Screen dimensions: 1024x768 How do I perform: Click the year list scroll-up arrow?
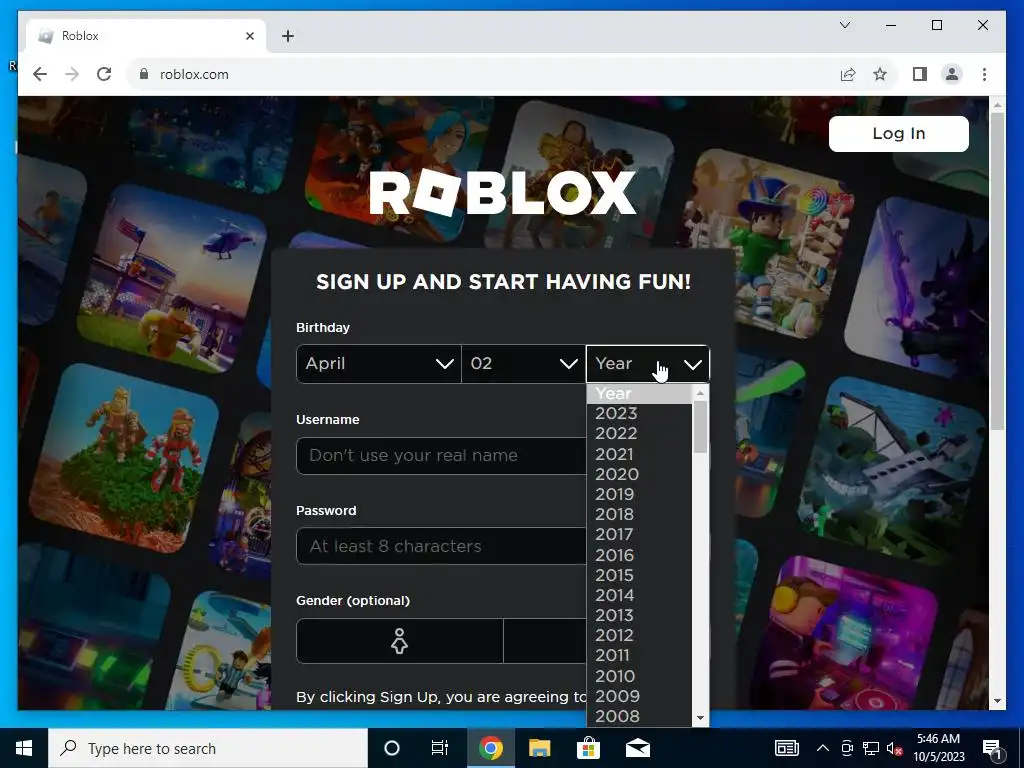tap(700, 393)
